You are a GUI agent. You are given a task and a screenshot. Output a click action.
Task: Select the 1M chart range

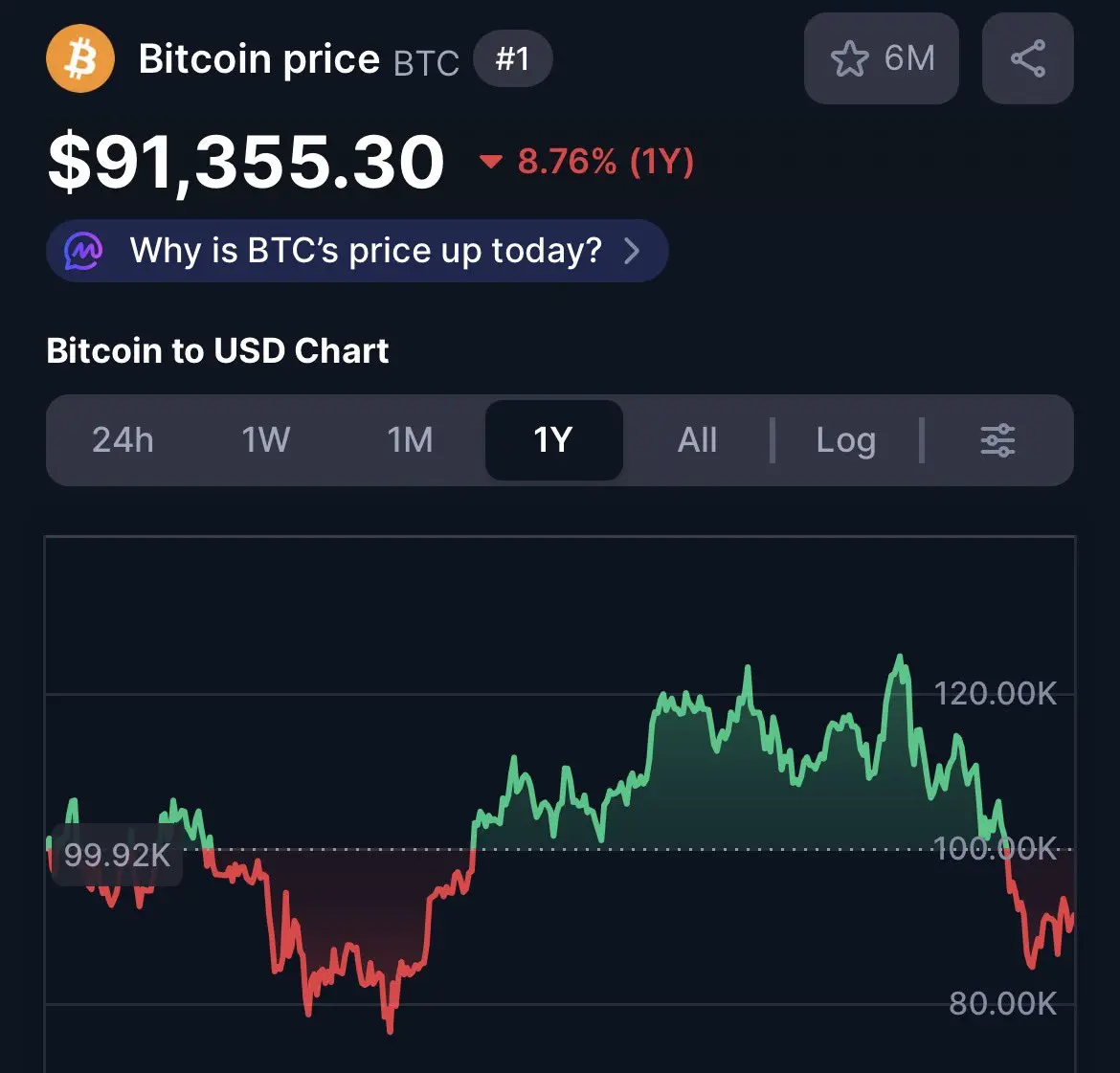pos(410,440)
